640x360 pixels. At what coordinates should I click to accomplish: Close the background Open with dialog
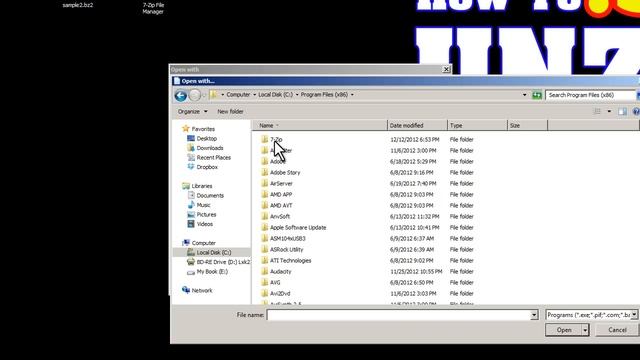click(x=447, y=69)
